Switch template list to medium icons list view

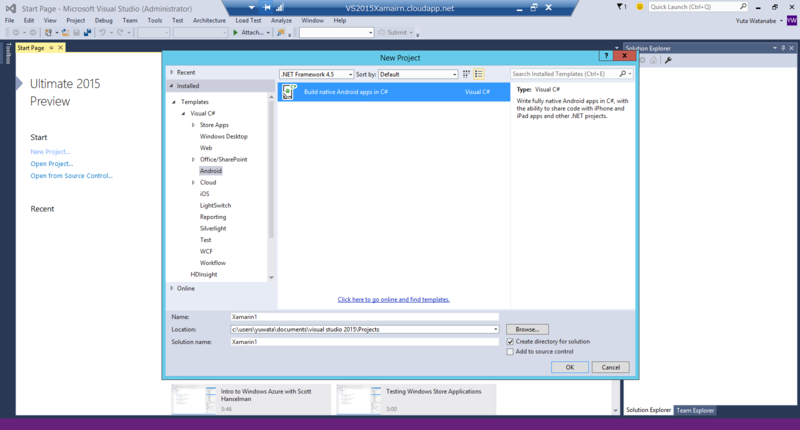(479, 74)
